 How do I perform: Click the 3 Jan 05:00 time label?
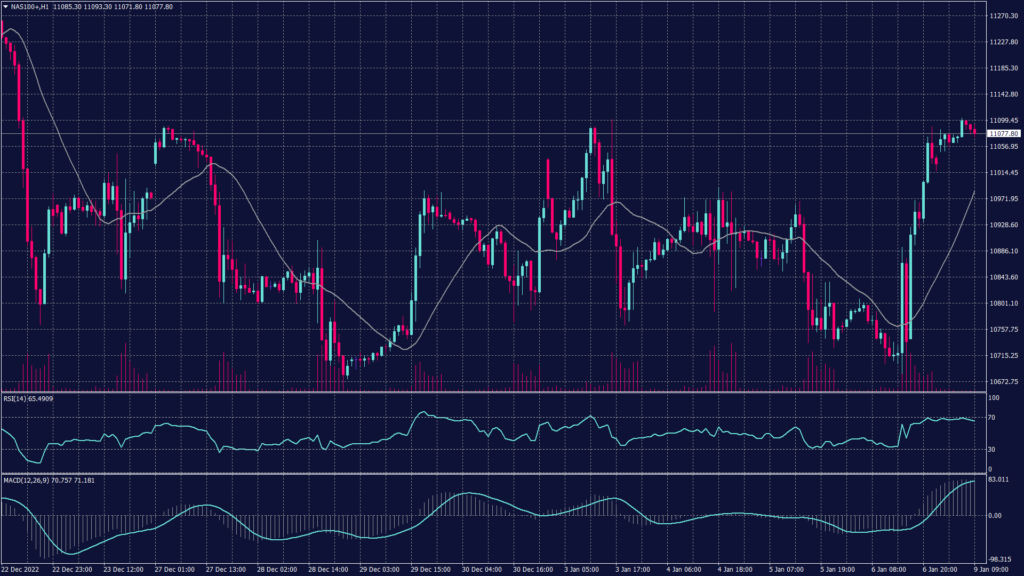coord(582,570)
